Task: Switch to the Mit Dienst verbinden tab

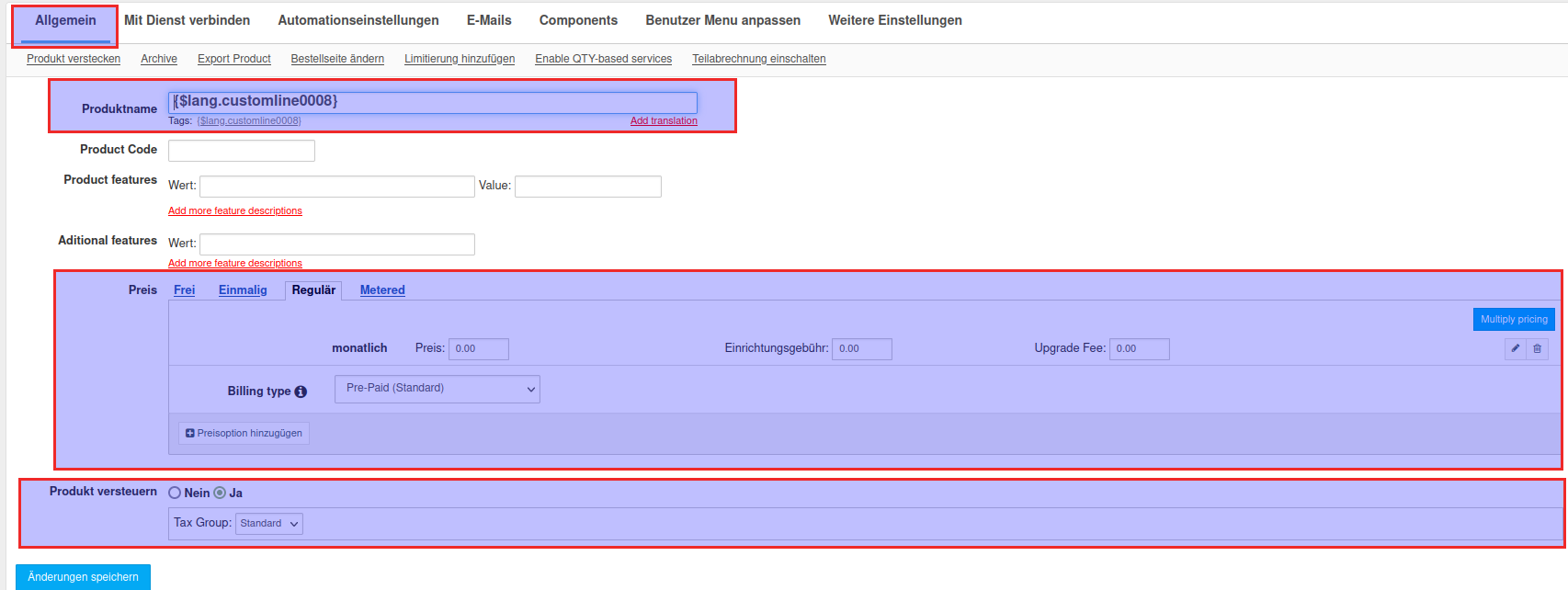Action: [x=187, y=20]
